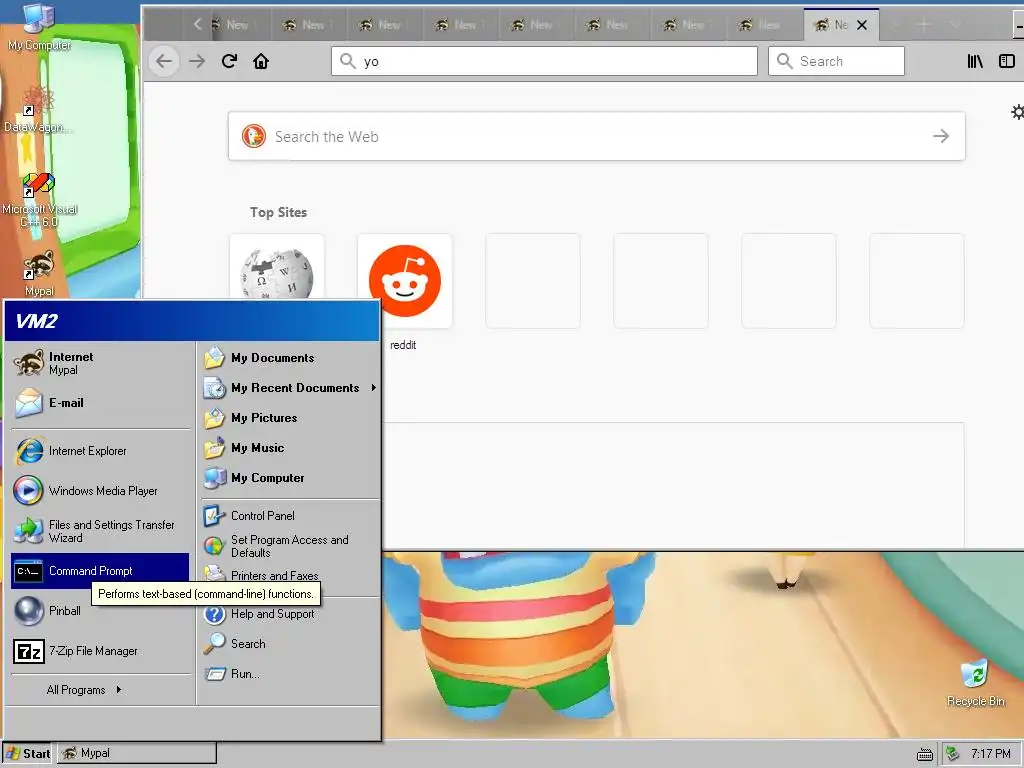Open My Computer from Start menu
This screenshot has height=768, width=1024.
click(290, 478)
